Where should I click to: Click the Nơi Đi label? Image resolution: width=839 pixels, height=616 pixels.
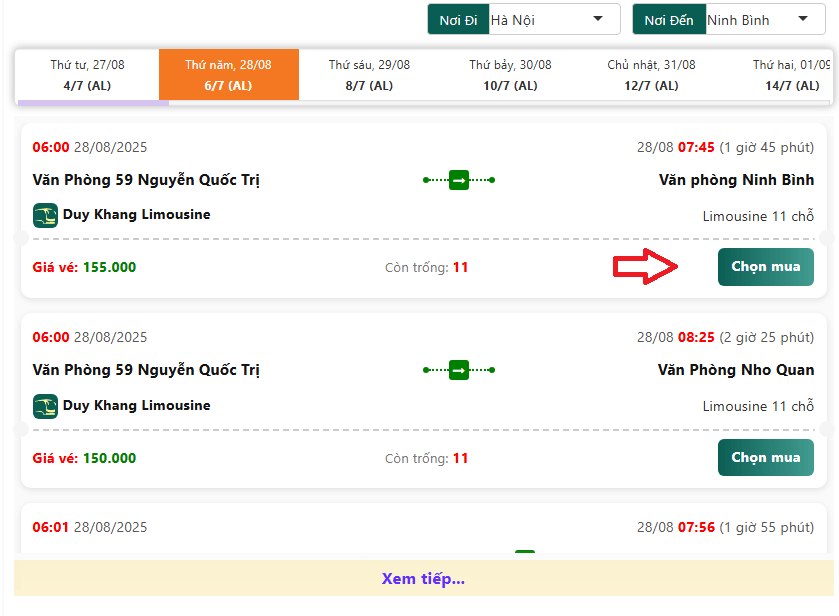pyautogui.click(x=458, y=19)
